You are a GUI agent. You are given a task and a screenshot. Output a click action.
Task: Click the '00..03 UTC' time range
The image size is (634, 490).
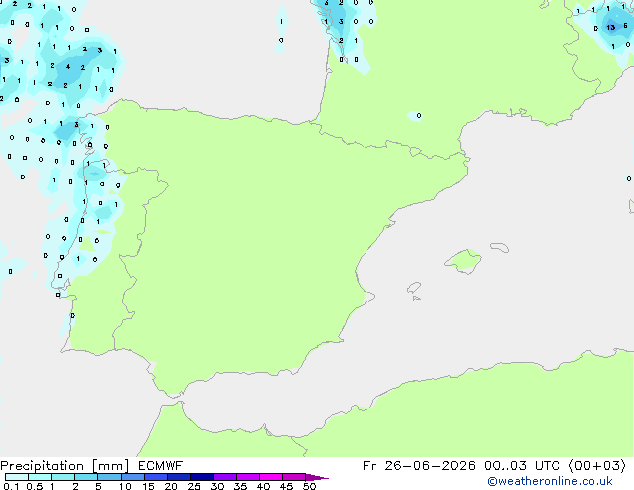point(522,466)
